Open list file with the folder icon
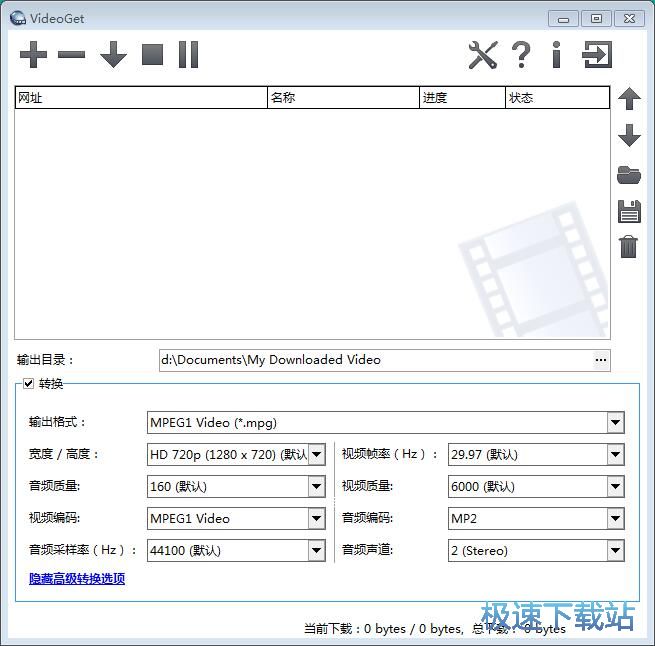Screen dimensions: 655x646 629,175
